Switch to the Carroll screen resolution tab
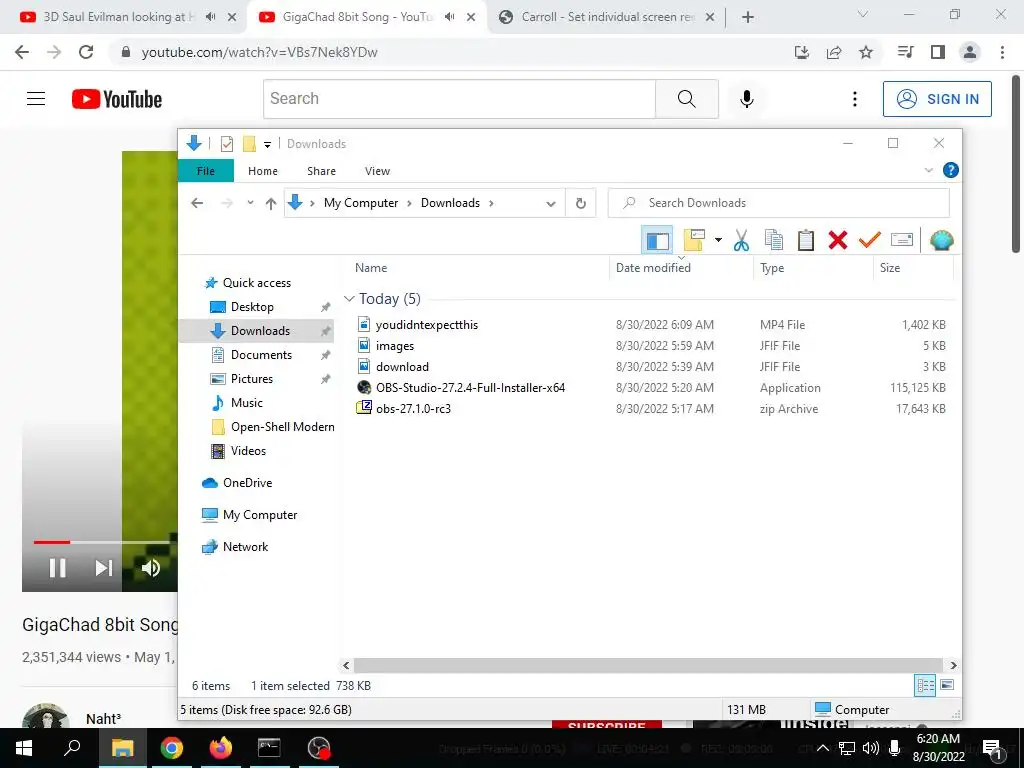This screenshot has width=1024, height=768. (x=606, y=17)
